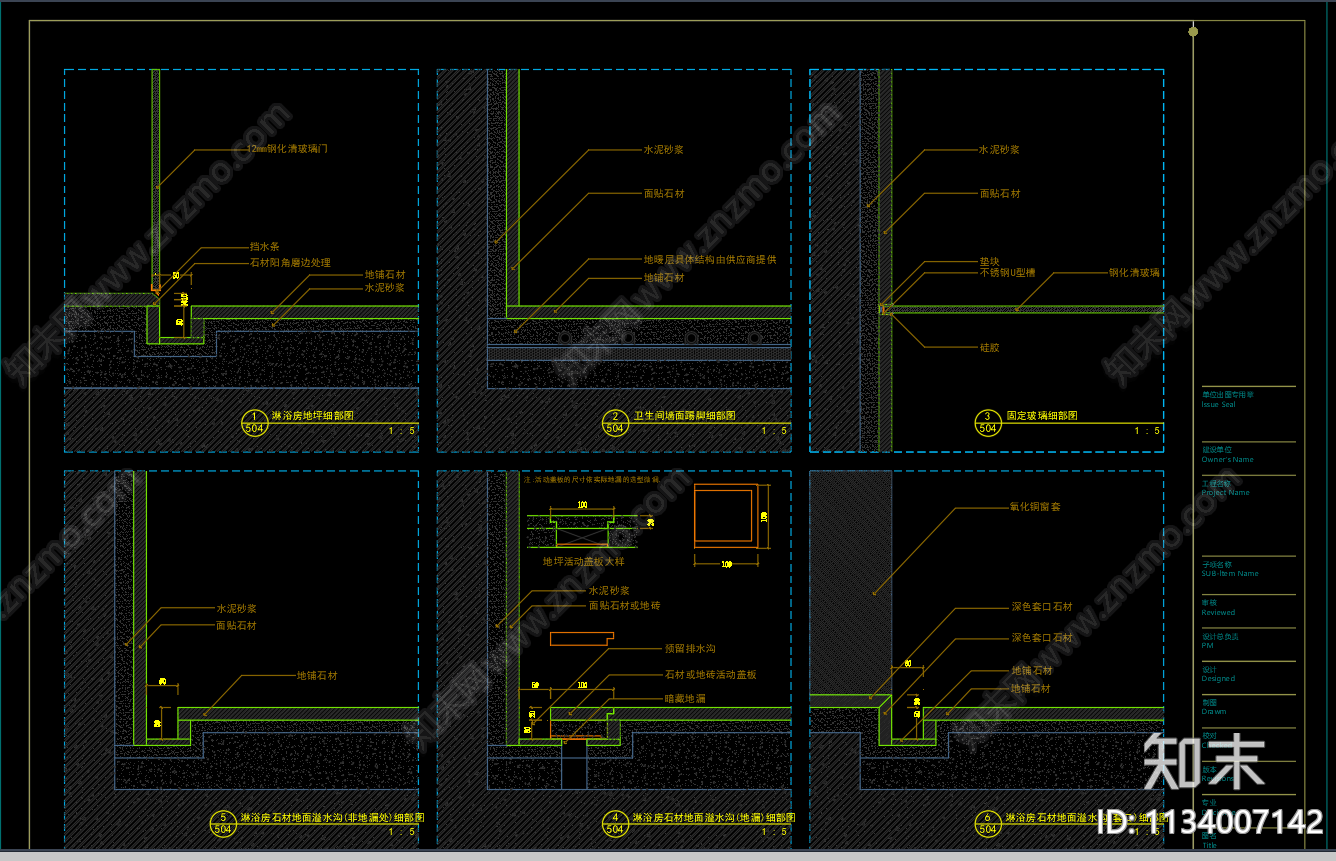Select the '硅胶' annotation label
The height and width of the screenshot is (861, 1336).
(989, 348)
